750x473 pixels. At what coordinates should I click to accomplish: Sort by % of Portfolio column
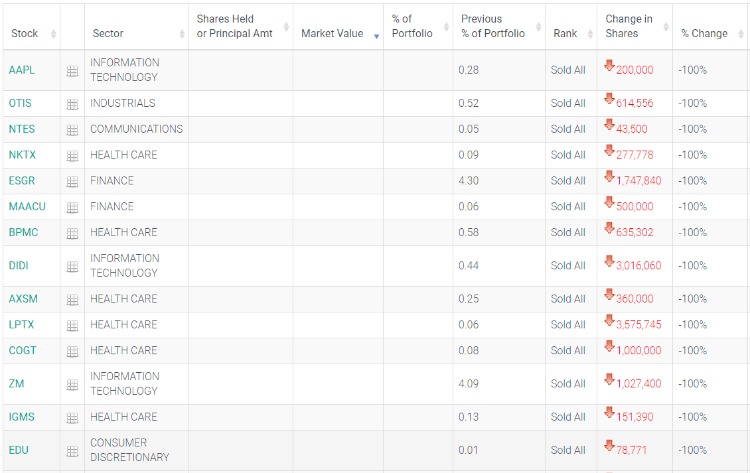(x=418, y=27)
